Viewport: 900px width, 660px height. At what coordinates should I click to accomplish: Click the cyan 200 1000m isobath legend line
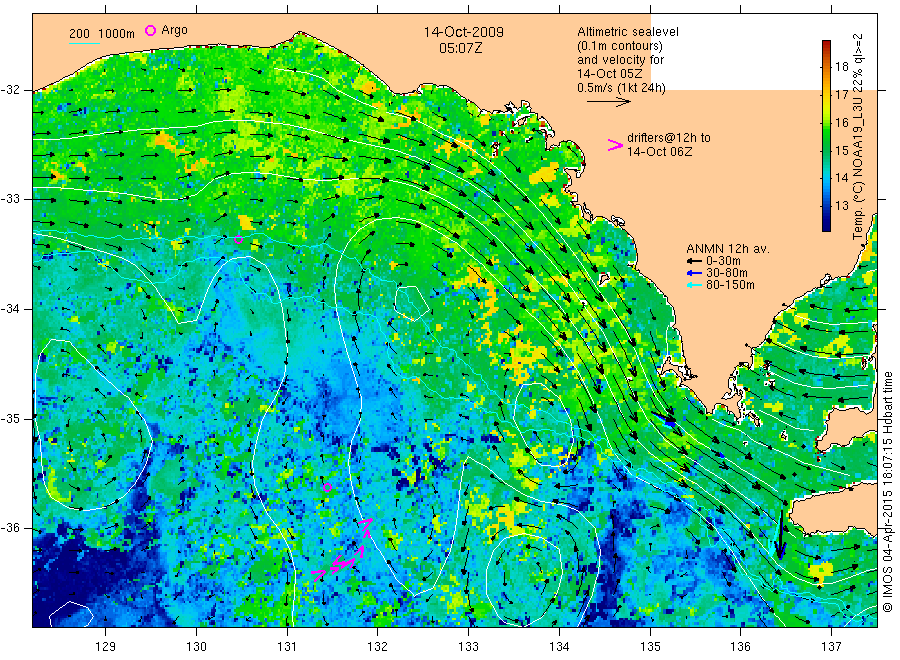click(x=84, y=43)
